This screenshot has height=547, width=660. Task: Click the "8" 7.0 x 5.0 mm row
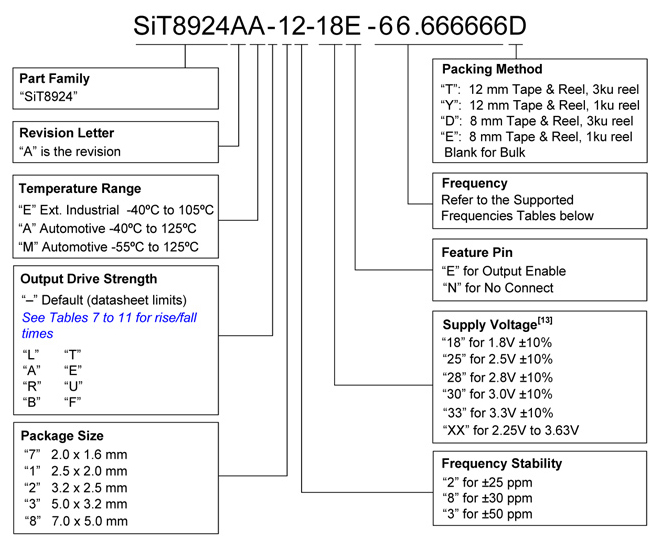(x=76, y=521)
